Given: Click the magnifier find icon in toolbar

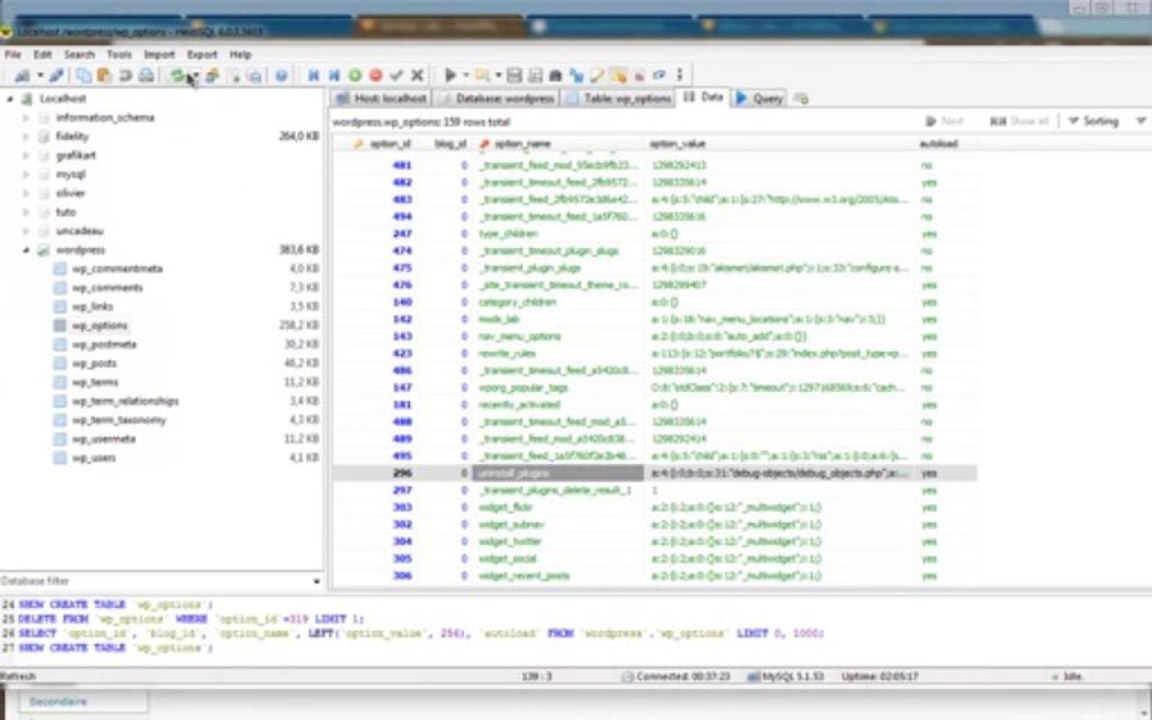Looking at the screenshot, I should pos(482,75).
